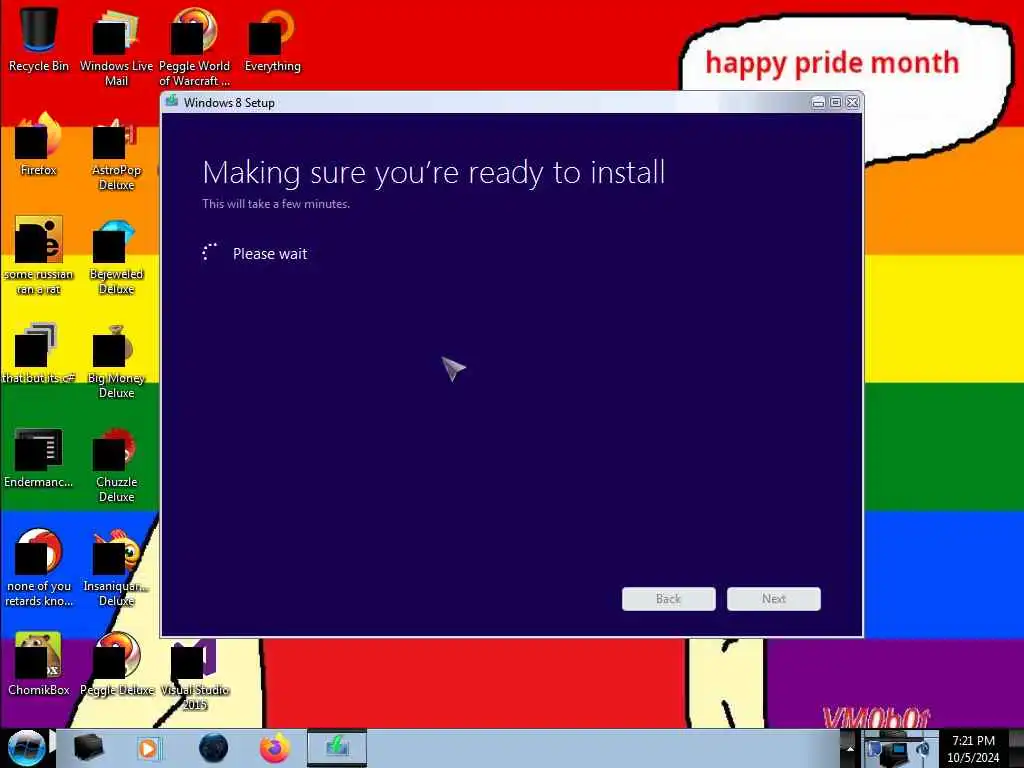This screenshot has width=1024, height=768.
Task: Close the Windows 8 Setup window
Action: point(853,103)
